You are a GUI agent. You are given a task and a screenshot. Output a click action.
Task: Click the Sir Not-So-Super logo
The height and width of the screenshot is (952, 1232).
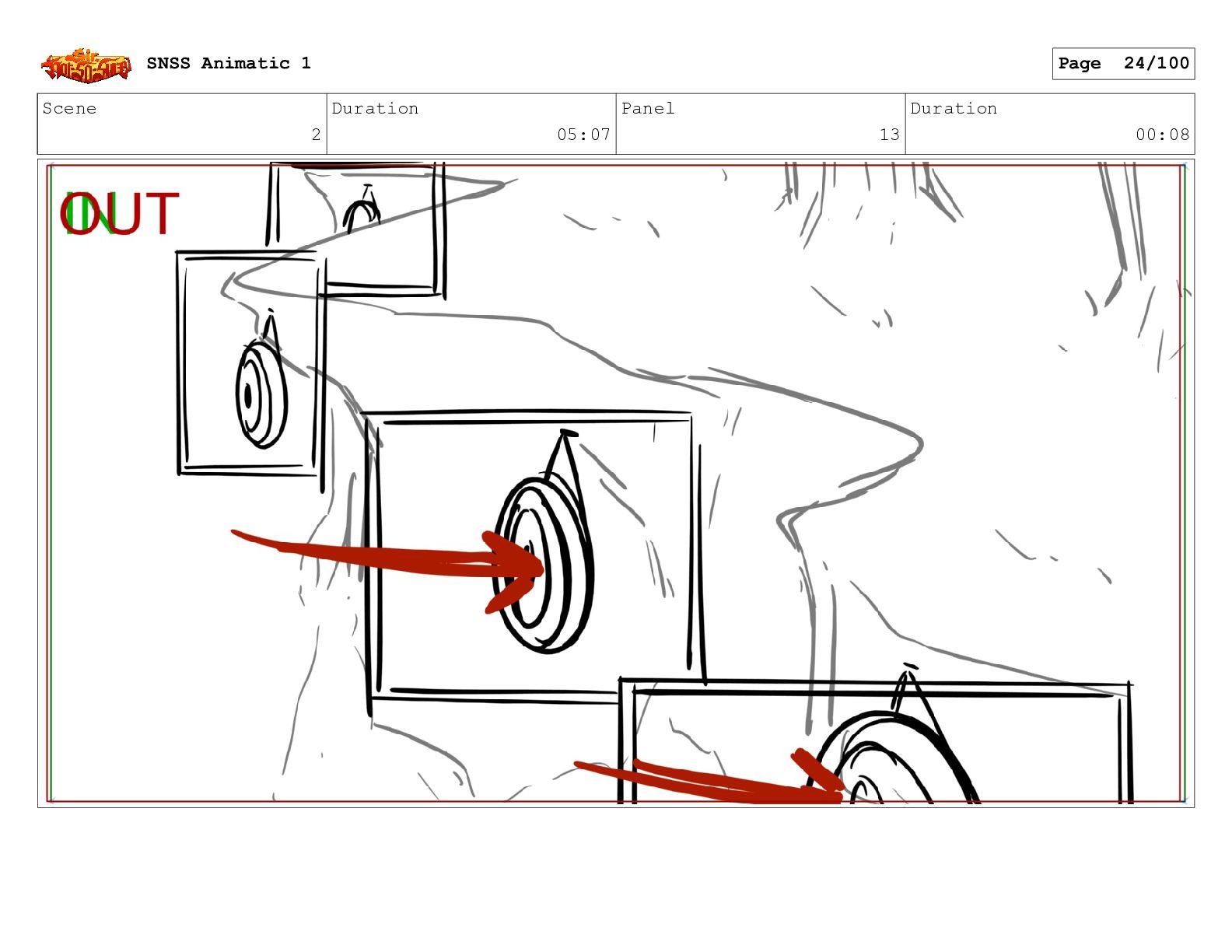coord(86,65)
